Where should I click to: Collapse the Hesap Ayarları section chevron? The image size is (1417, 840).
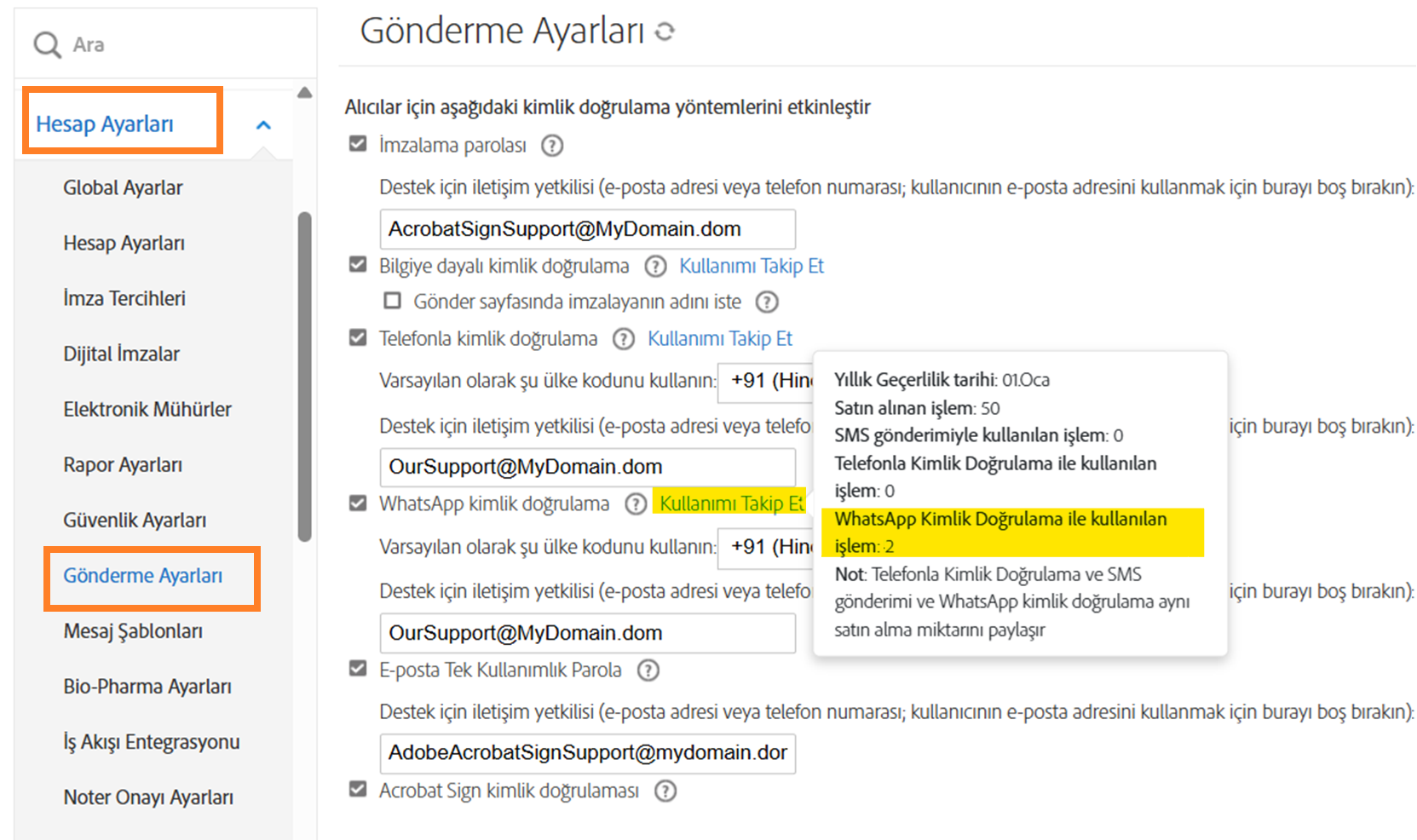263,124
